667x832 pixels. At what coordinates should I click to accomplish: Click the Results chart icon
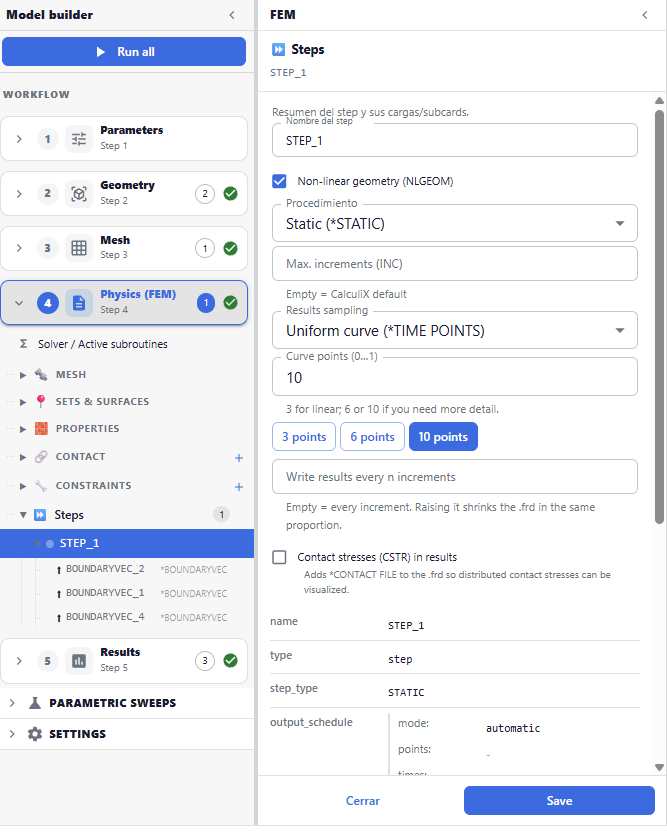pyautogui.click(x=79, y=661)
